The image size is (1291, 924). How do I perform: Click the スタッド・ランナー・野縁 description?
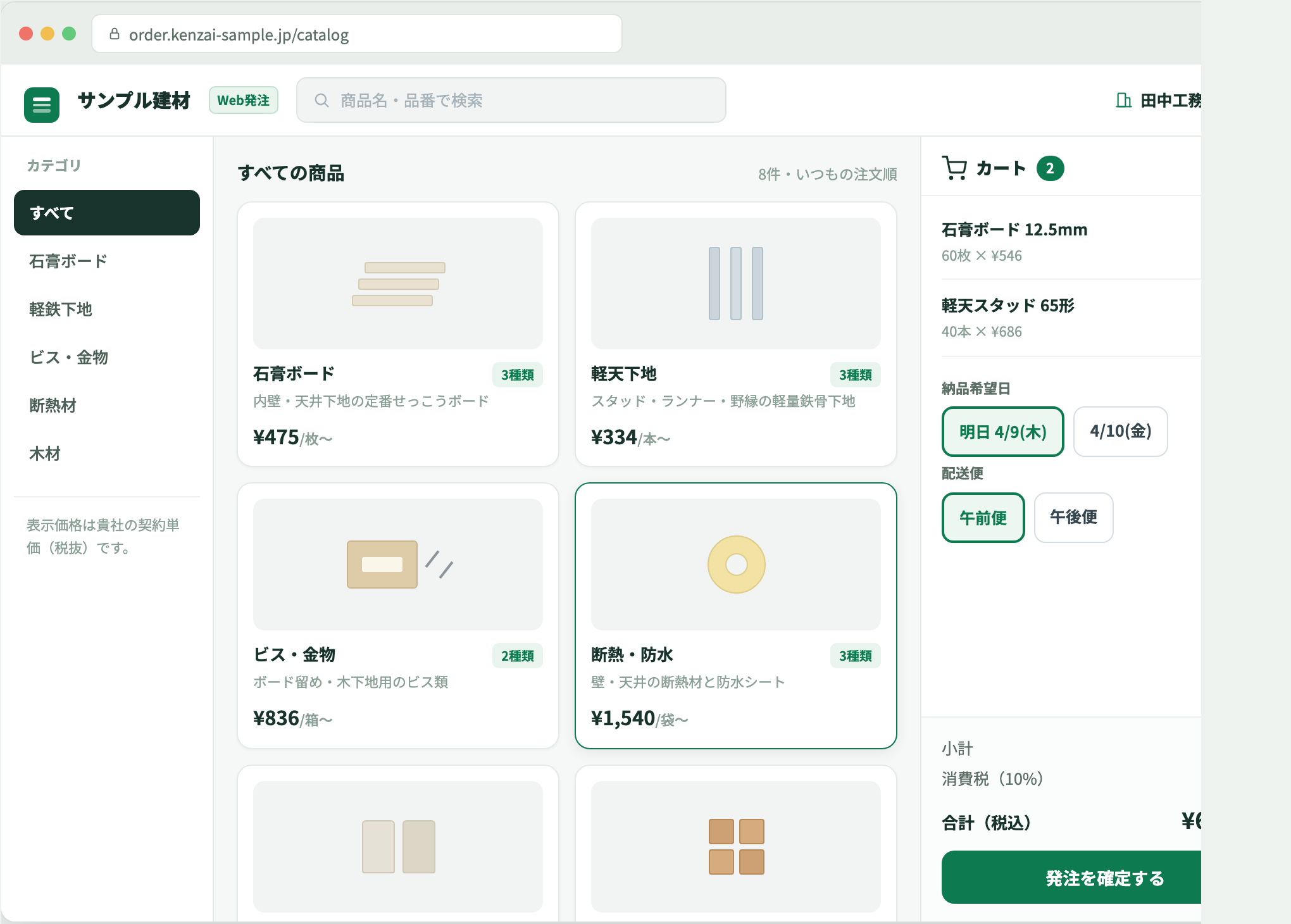[723, 401]
